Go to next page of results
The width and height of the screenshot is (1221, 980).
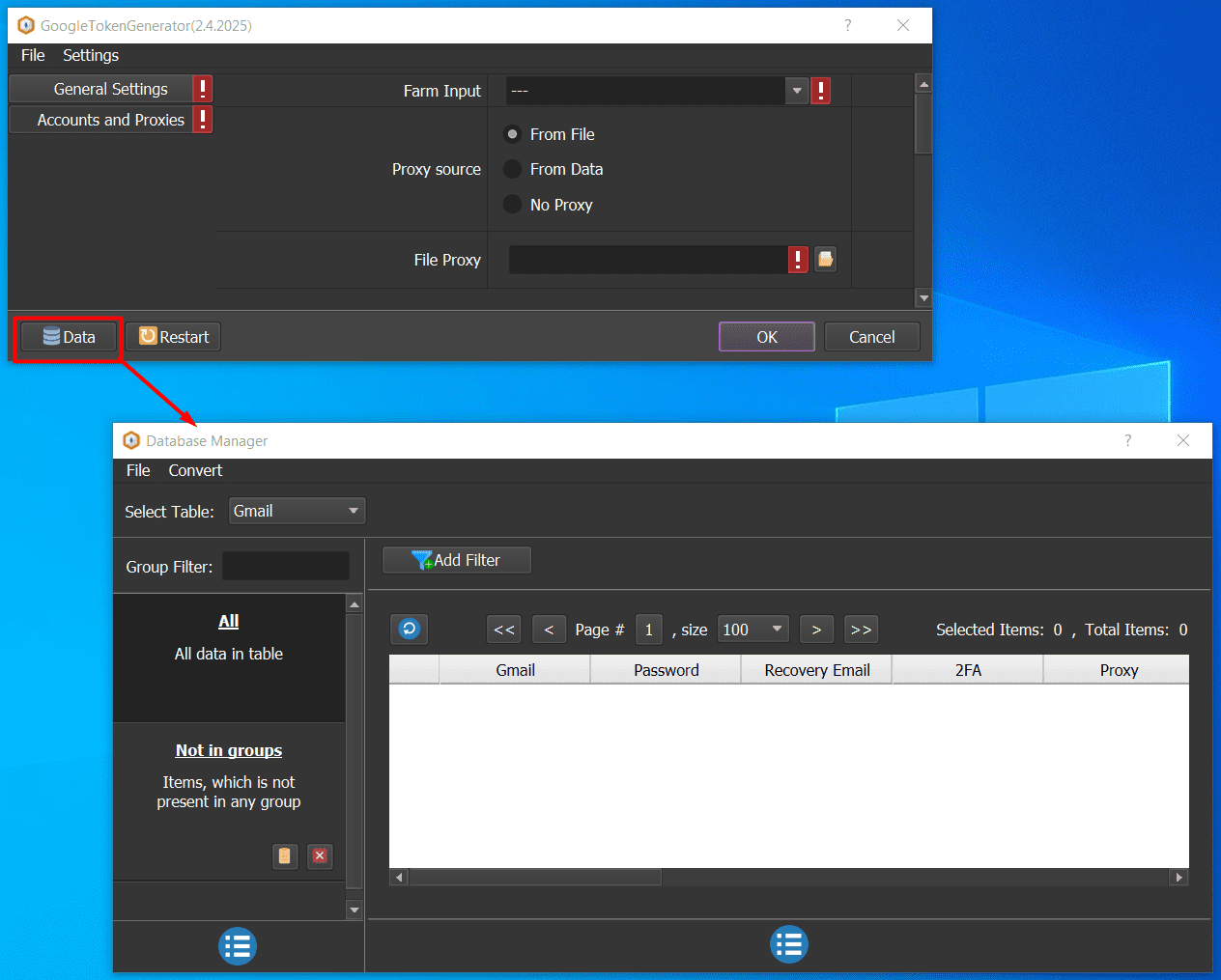816,630
